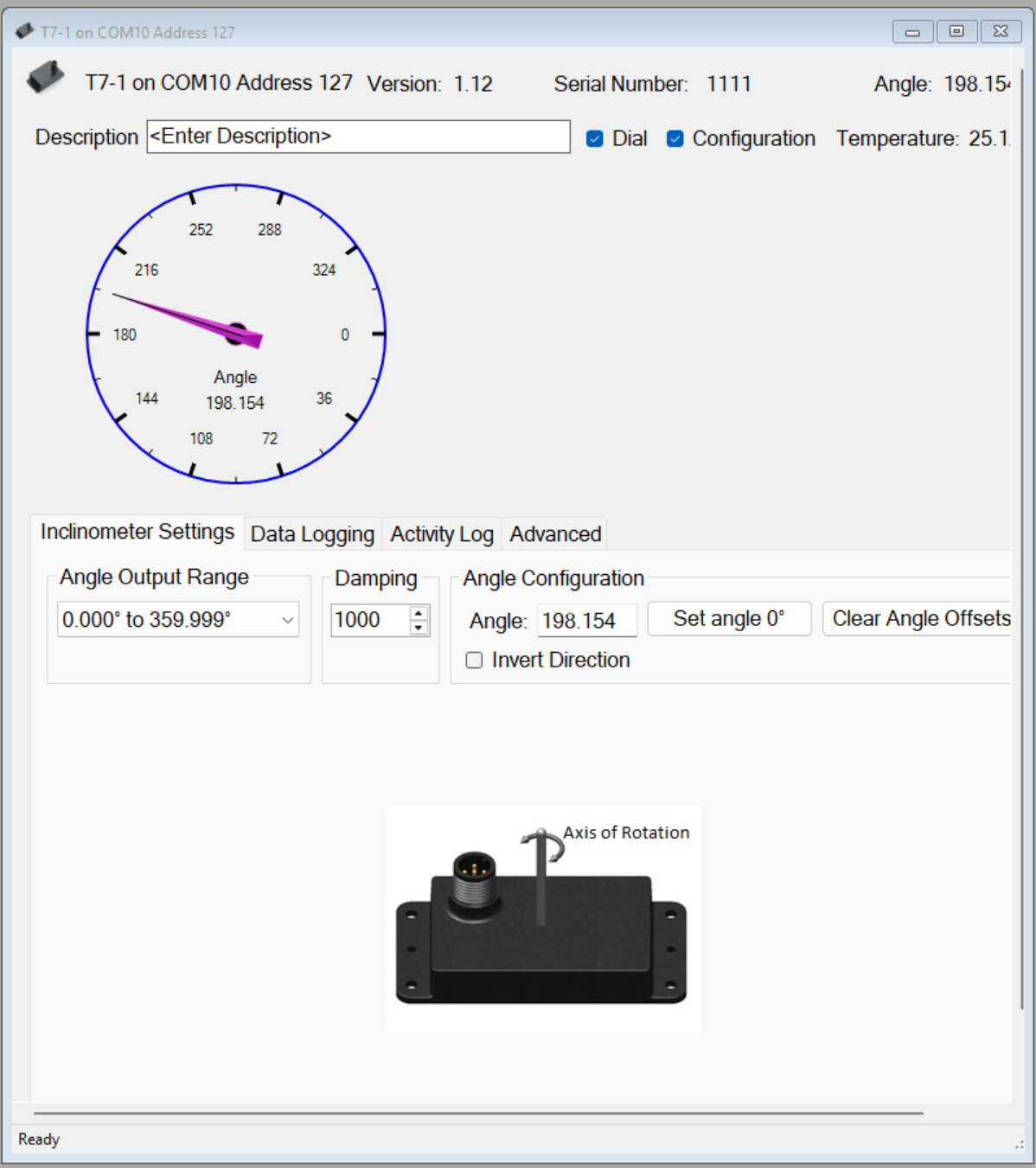Switch to the Data Logging tab
Viewport: 1036px width, 1168px height.
[x=312, y=533]
